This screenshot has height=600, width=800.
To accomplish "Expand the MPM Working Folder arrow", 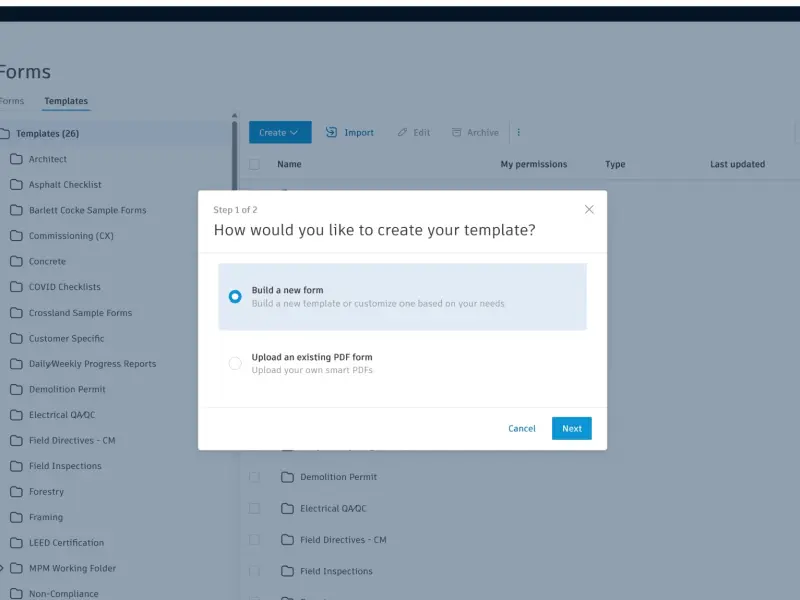I will 2,568.
